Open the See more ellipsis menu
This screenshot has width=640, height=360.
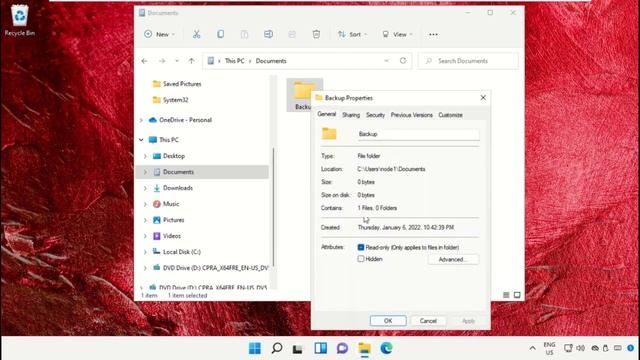click(x=433, y=34)
